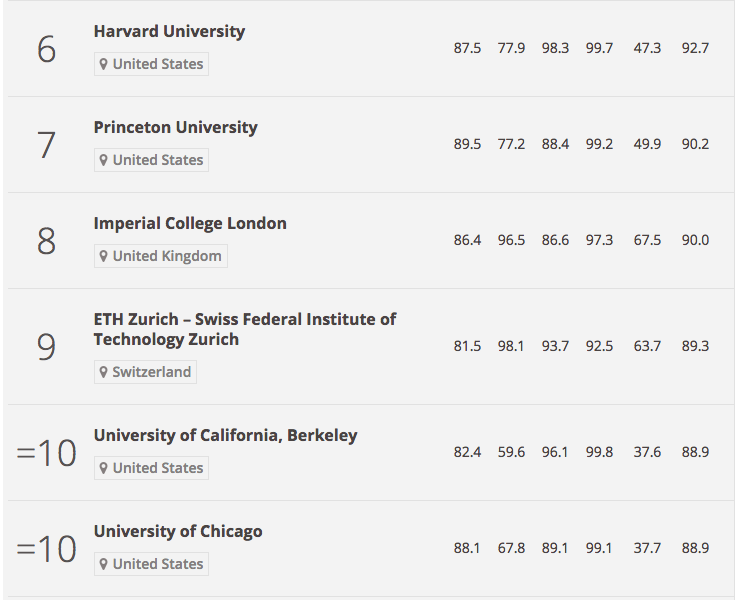
Task: Click ETH Zurich's 98.1 score value
Action: 511,346
